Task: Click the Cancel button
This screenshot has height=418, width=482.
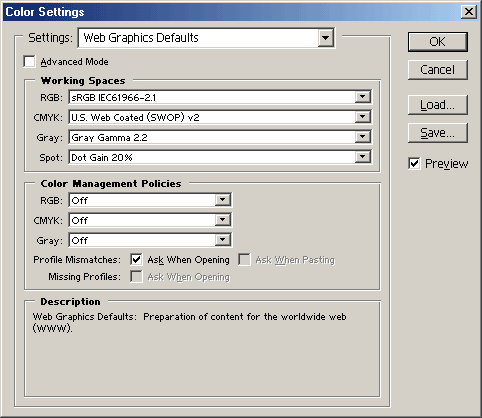Action: coord(438,70)
